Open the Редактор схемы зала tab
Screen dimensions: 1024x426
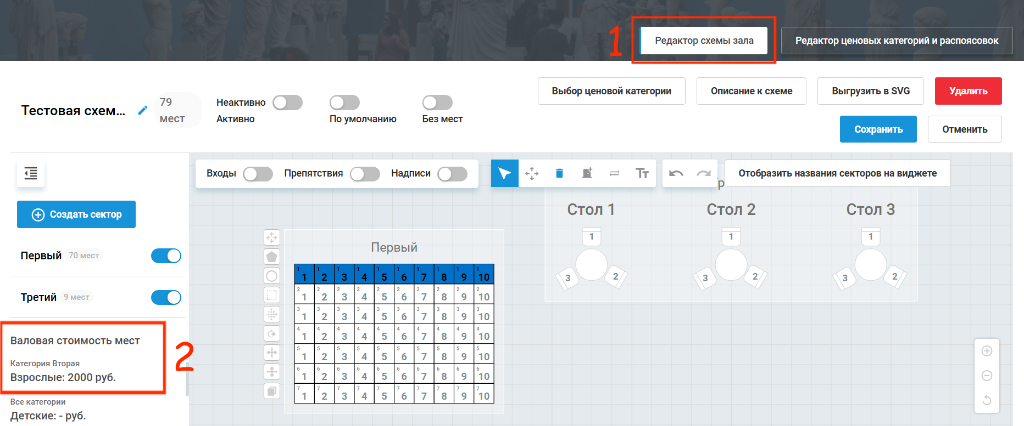pyautogui.click(x=704, y=41)
